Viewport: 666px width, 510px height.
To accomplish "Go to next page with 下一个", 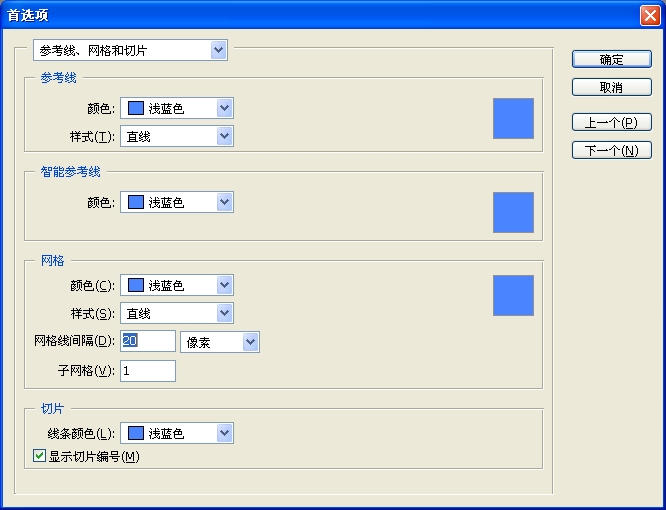I will click(611, 151).
